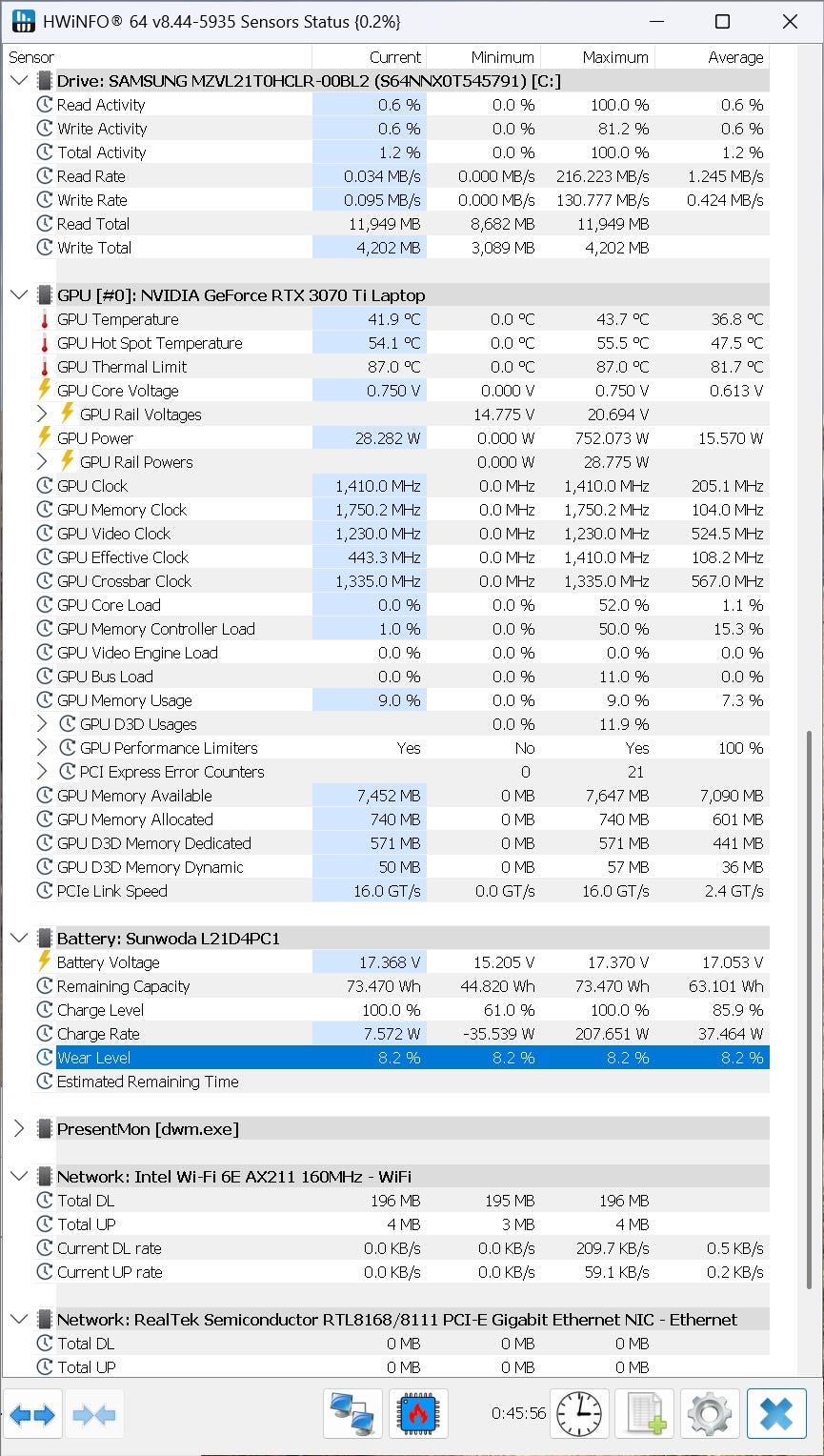Close sensors with the blue X icon

(776, 1414)
